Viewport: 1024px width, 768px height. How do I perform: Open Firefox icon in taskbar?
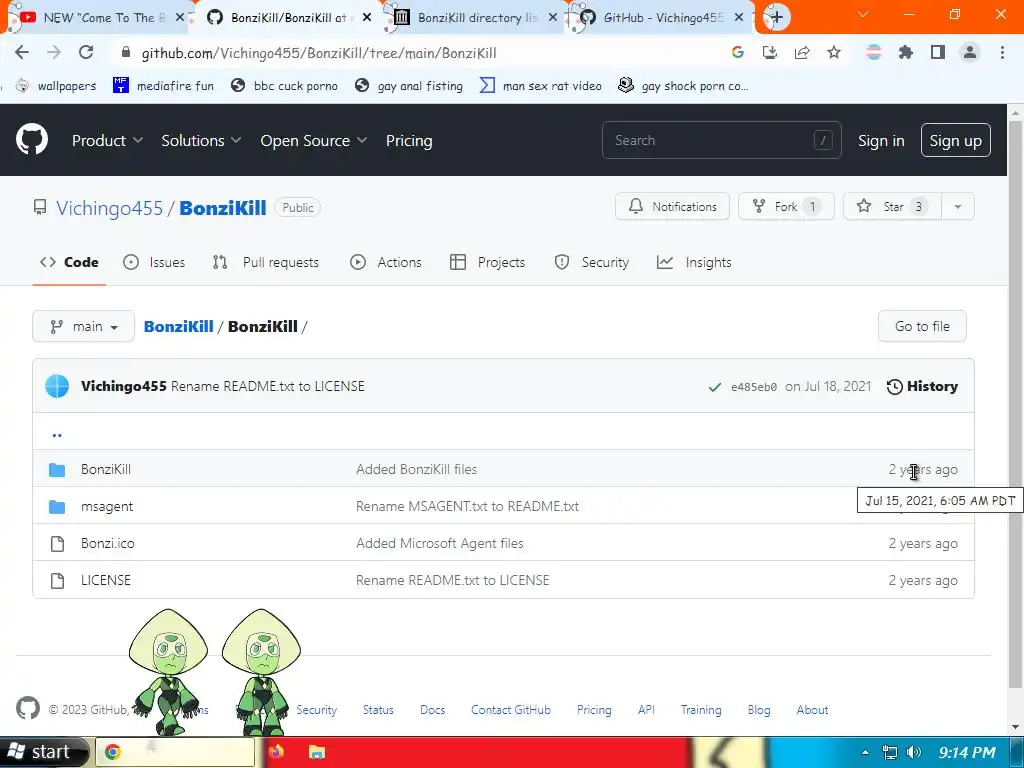[276, 752]
